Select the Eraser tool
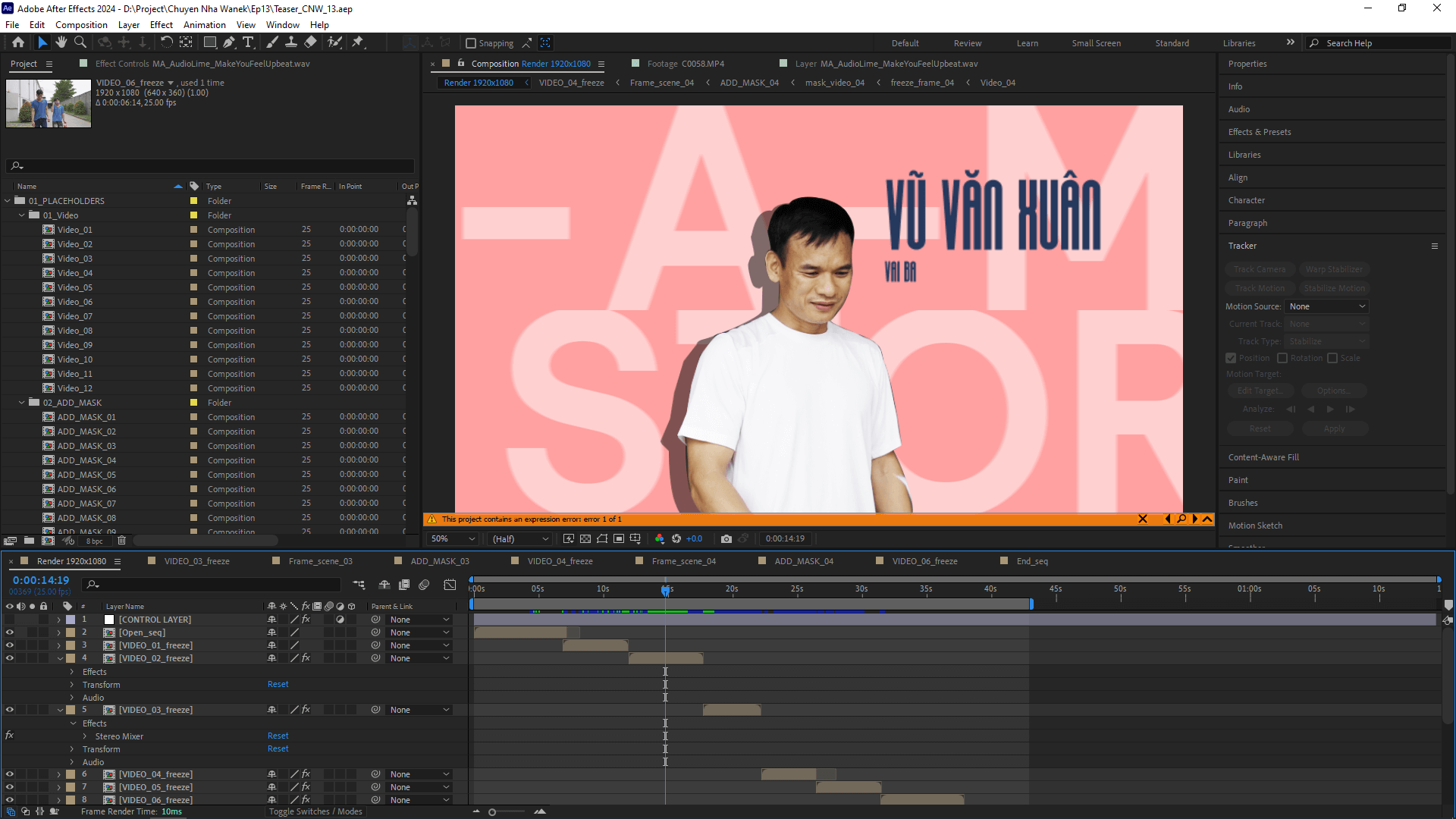Image resolution: width=1456 pixels, height=819 pixels. coord(310,42)
